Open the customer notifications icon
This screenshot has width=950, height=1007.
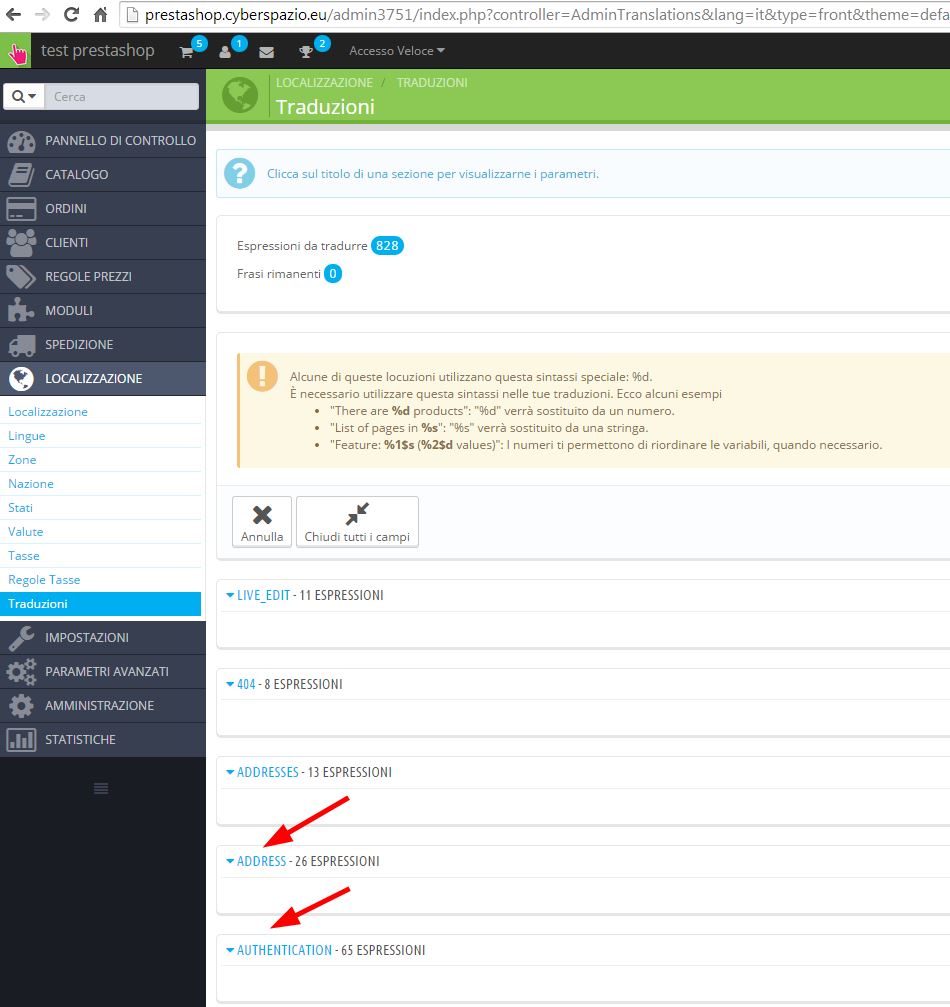pos(225,52)
